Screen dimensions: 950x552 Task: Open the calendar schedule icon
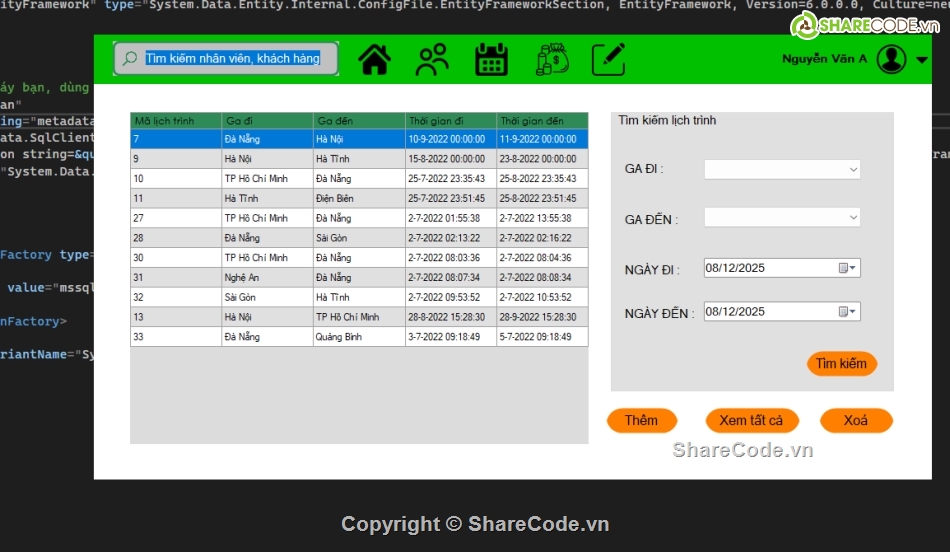click(x=491, y=60)
